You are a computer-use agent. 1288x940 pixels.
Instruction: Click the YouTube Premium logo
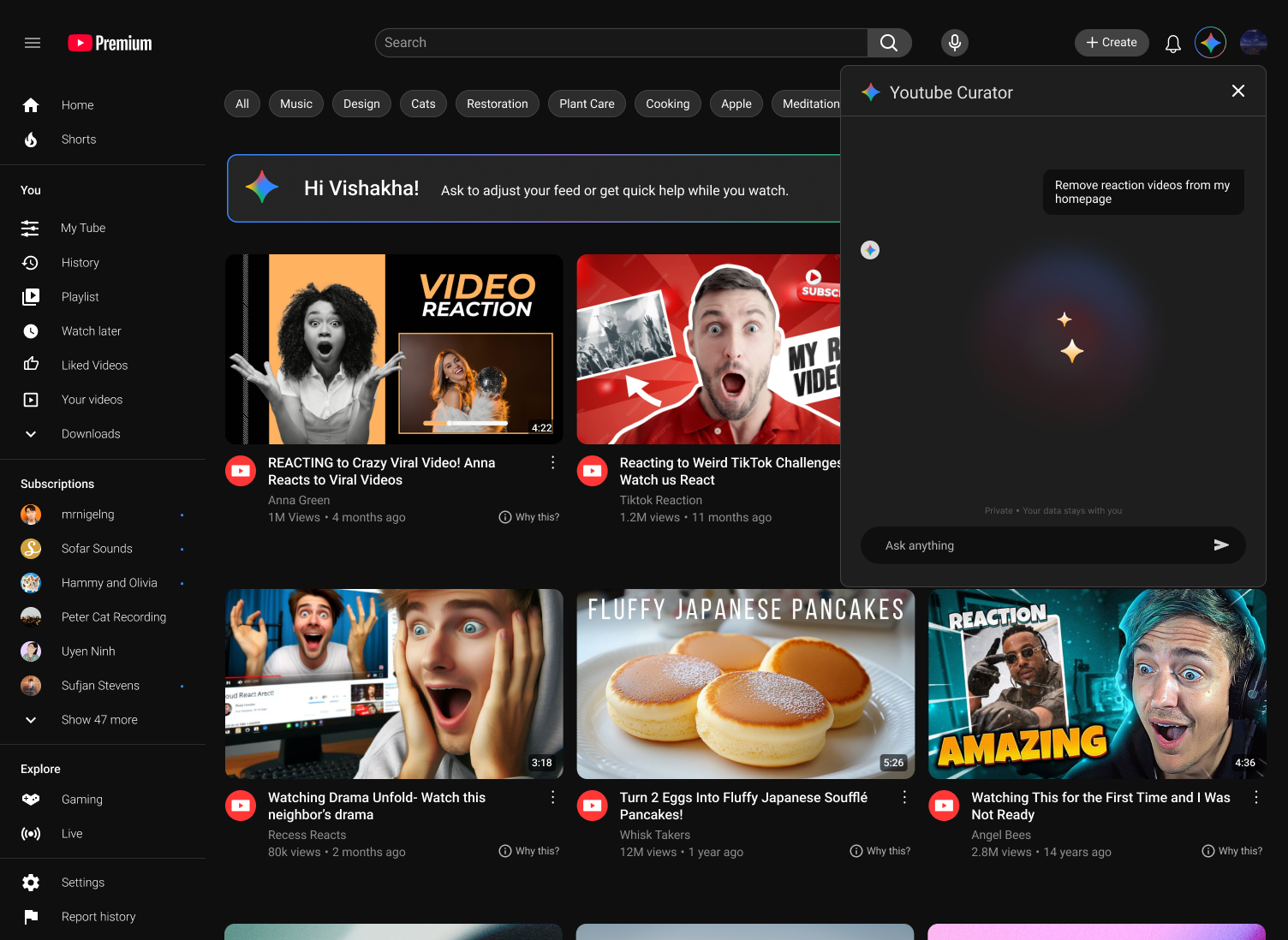[109, 42]
